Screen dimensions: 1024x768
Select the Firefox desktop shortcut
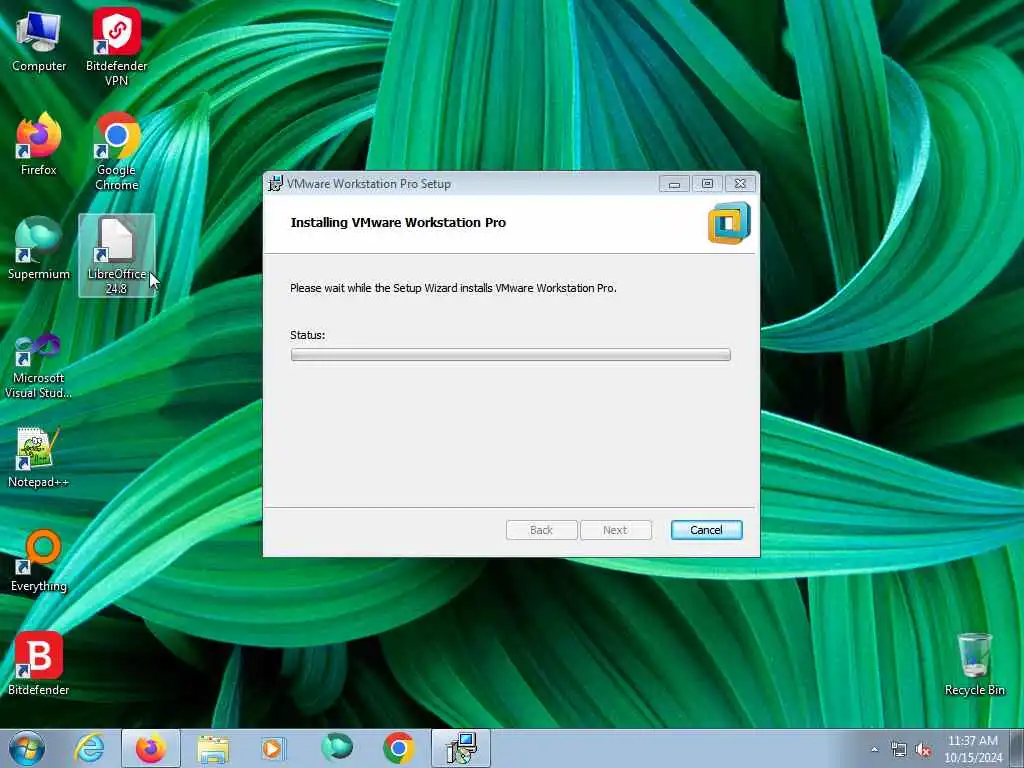39,145
